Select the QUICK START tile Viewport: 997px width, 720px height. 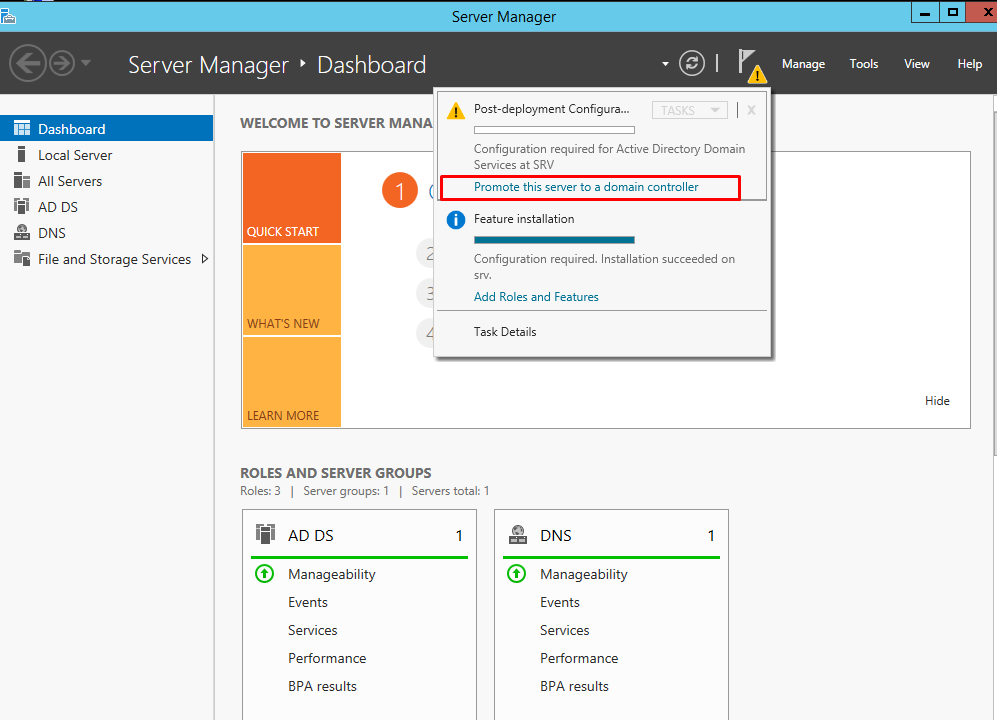pyautogui.click(x=292, y=198)
